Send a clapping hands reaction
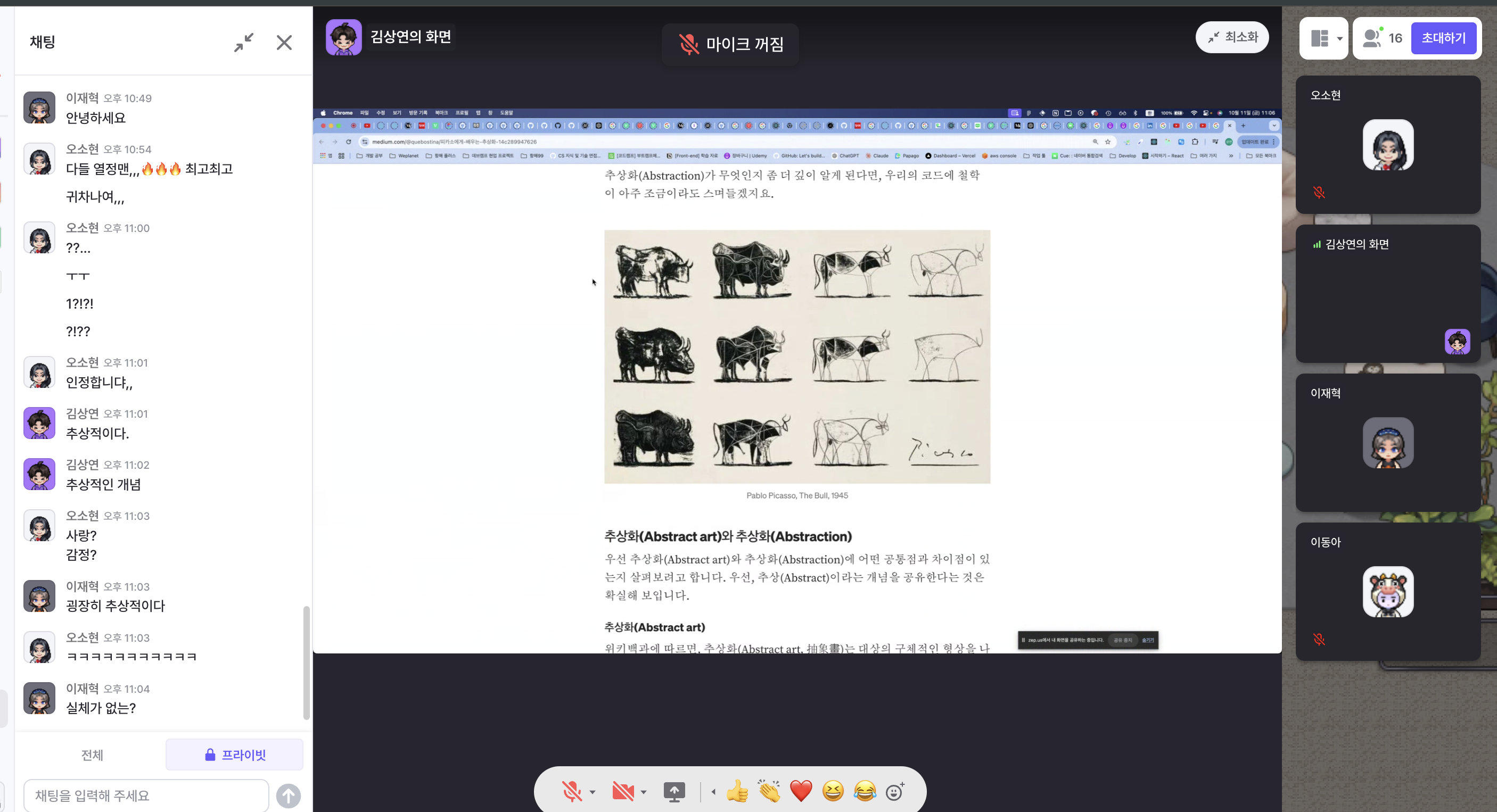The image size is (1497, 812). pyautogui.click(x=769, y=791)
